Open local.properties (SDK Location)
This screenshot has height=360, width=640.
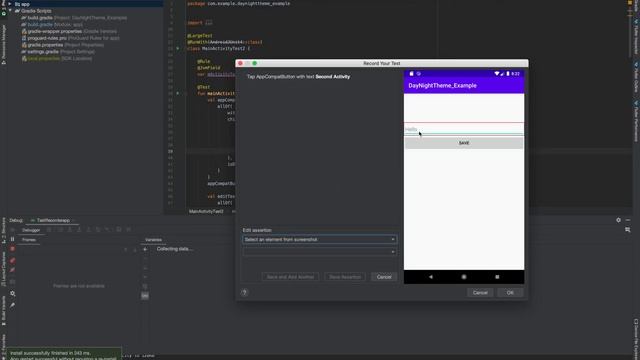pyautogui.click(x=57, y=58)
